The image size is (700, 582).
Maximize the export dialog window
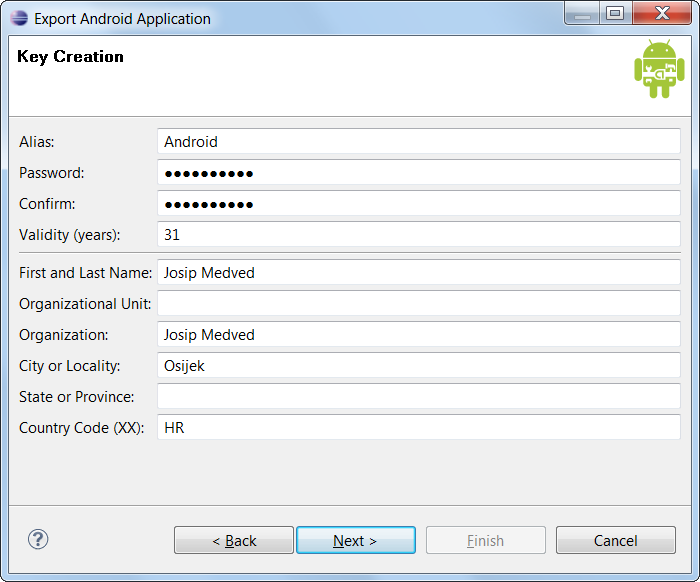pyautogui.click(x=614, y=13)
